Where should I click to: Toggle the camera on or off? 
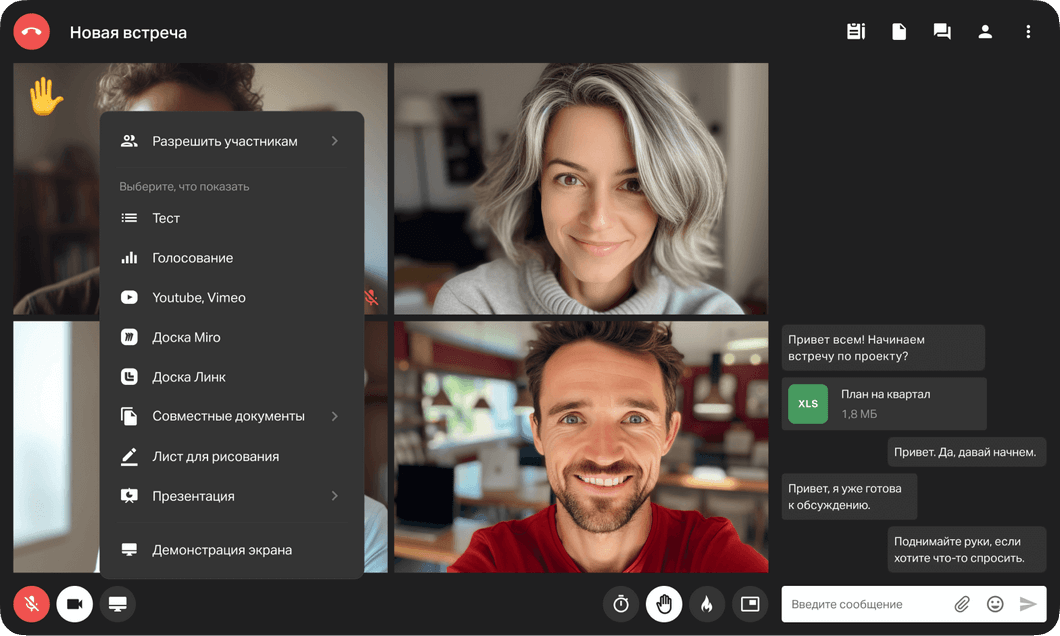(x=75, y=604)
